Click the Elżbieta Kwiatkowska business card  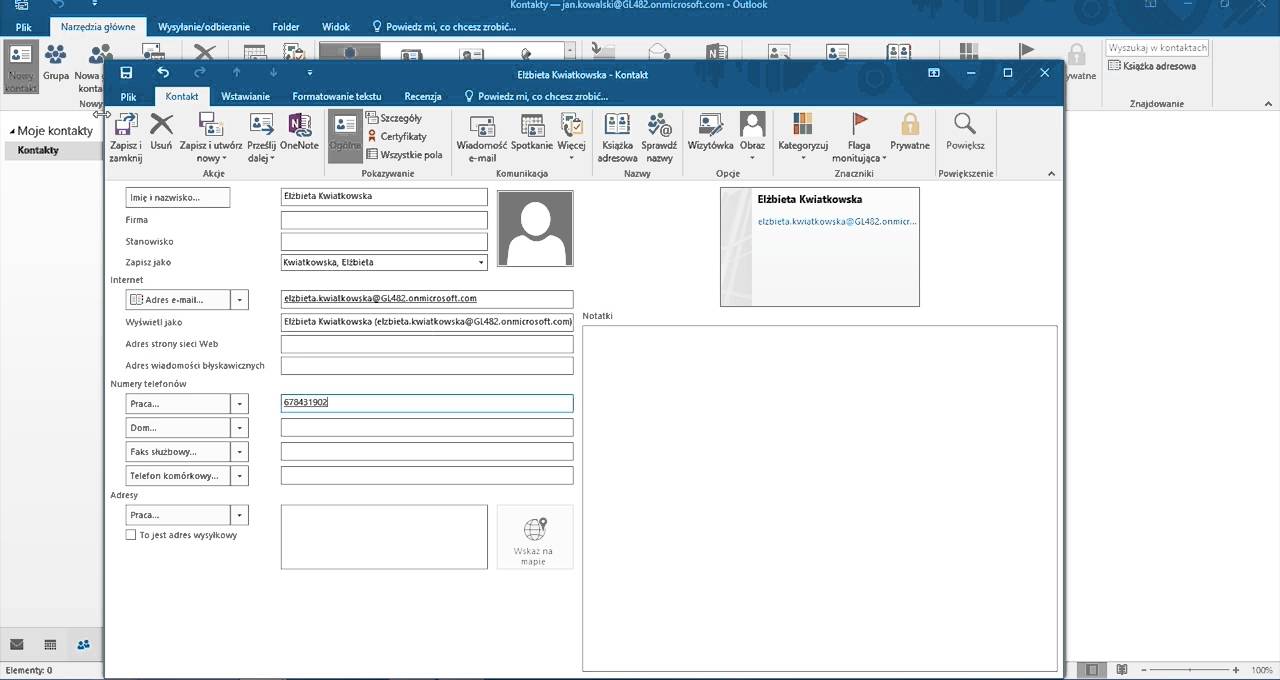tap(820, 247)
